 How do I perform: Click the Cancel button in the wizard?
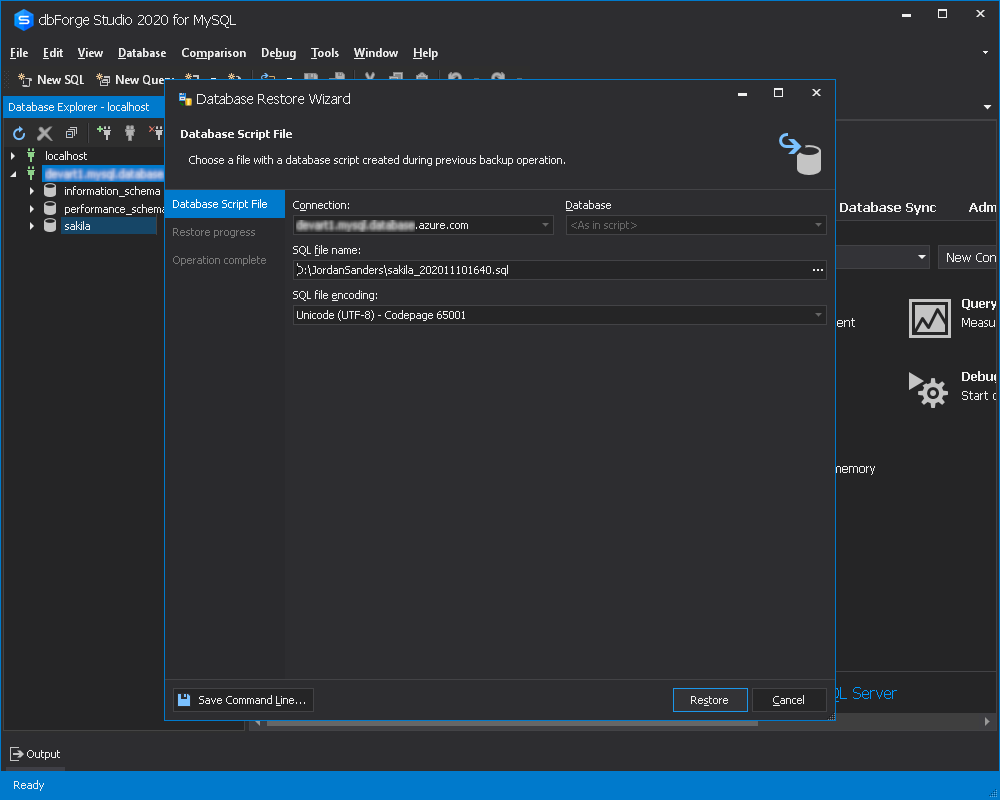(789, 700)
